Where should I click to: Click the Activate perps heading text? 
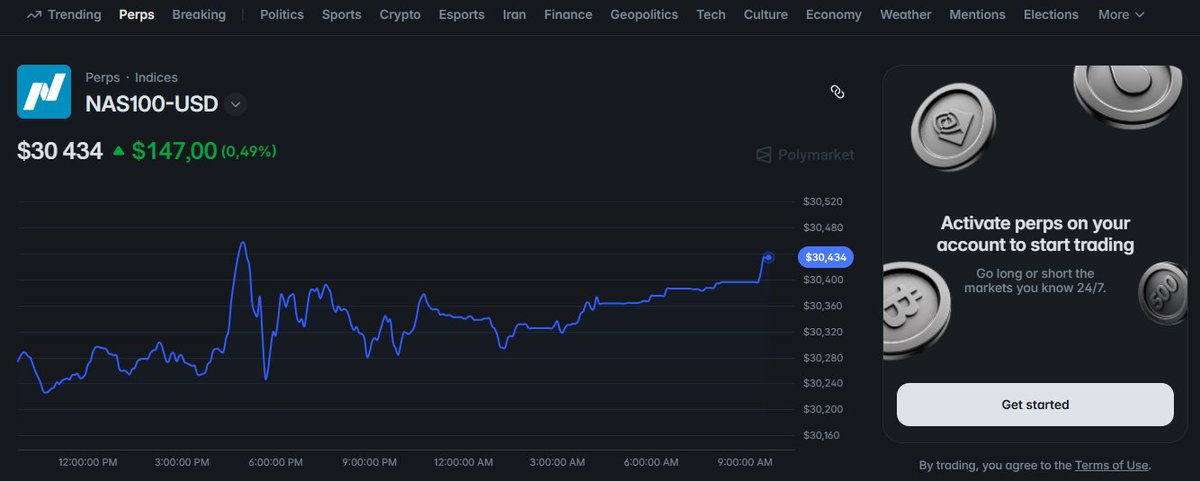click(x=1035, y=234)
